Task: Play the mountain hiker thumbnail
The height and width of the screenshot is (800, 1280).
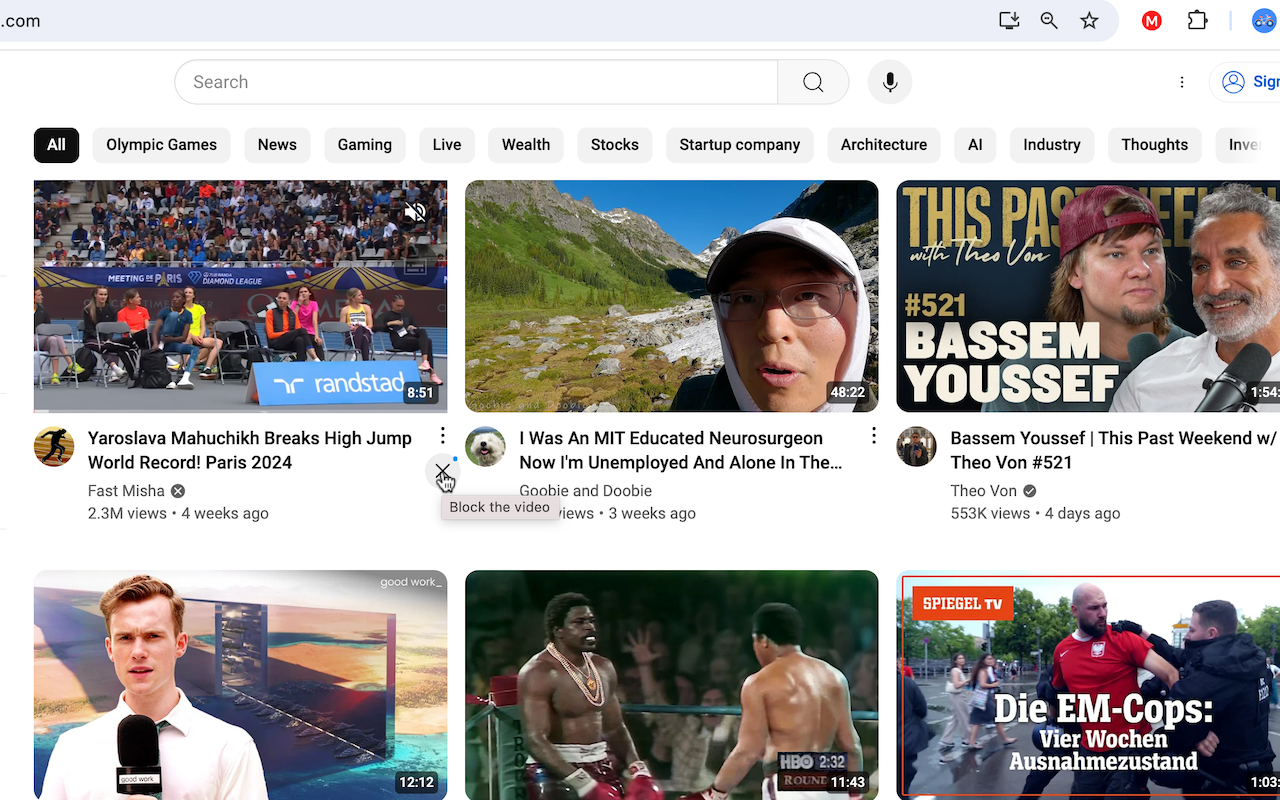Action: click(672, 296)
